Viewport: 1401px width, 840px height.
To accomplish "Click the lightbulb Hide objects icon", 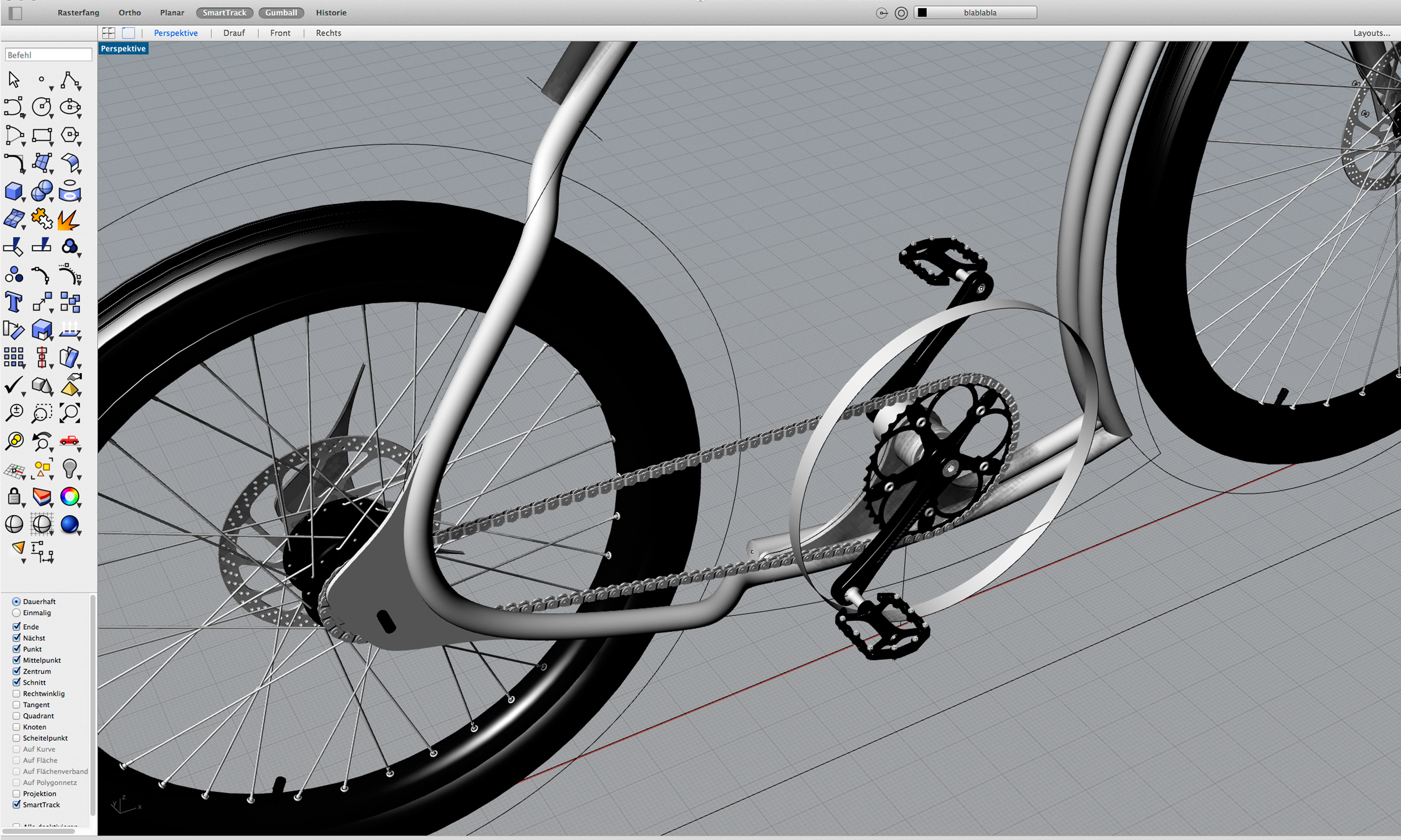I will pos(70,469).
